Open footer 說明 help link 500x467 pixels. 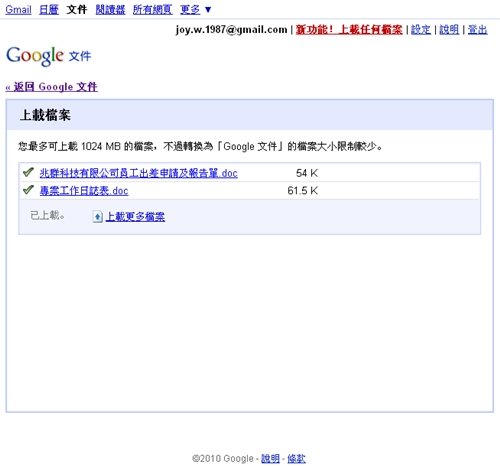(x=270, y=459)
